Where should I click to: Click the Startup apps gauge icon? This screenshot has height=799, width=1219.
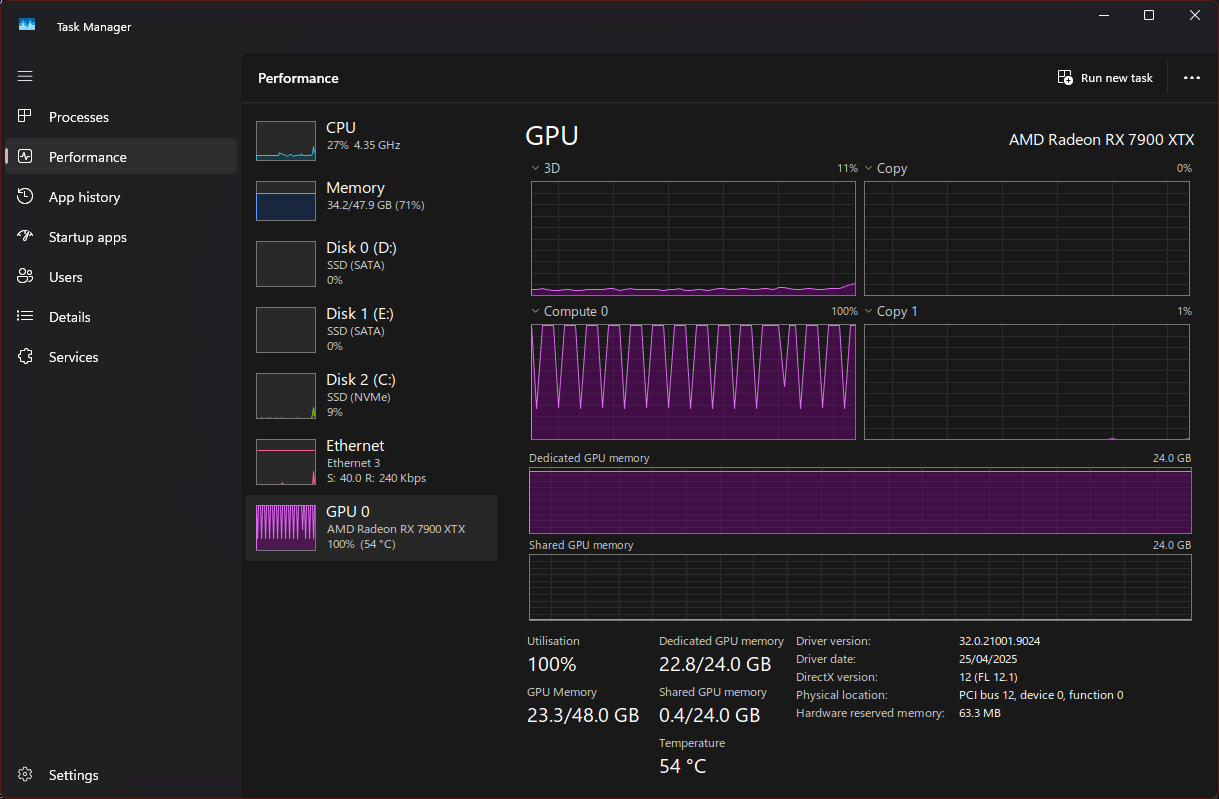[25, 237]
